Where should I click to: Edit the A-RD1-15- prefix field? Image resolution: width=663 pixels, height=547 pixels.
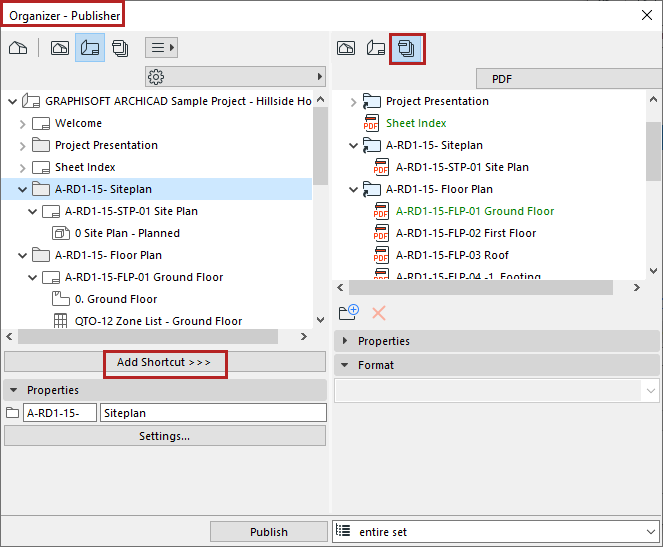click(60, 413)
